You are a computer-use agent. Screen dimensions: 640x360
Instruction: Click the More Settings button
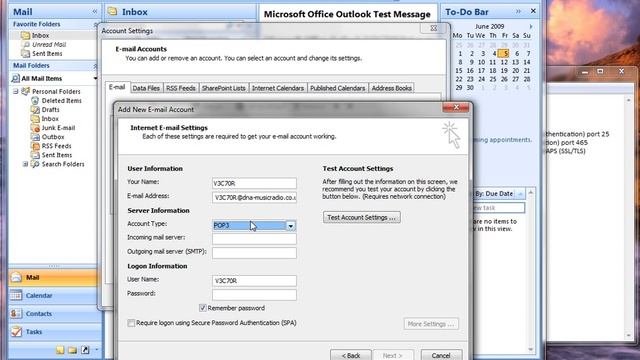[x=431, y=324]
